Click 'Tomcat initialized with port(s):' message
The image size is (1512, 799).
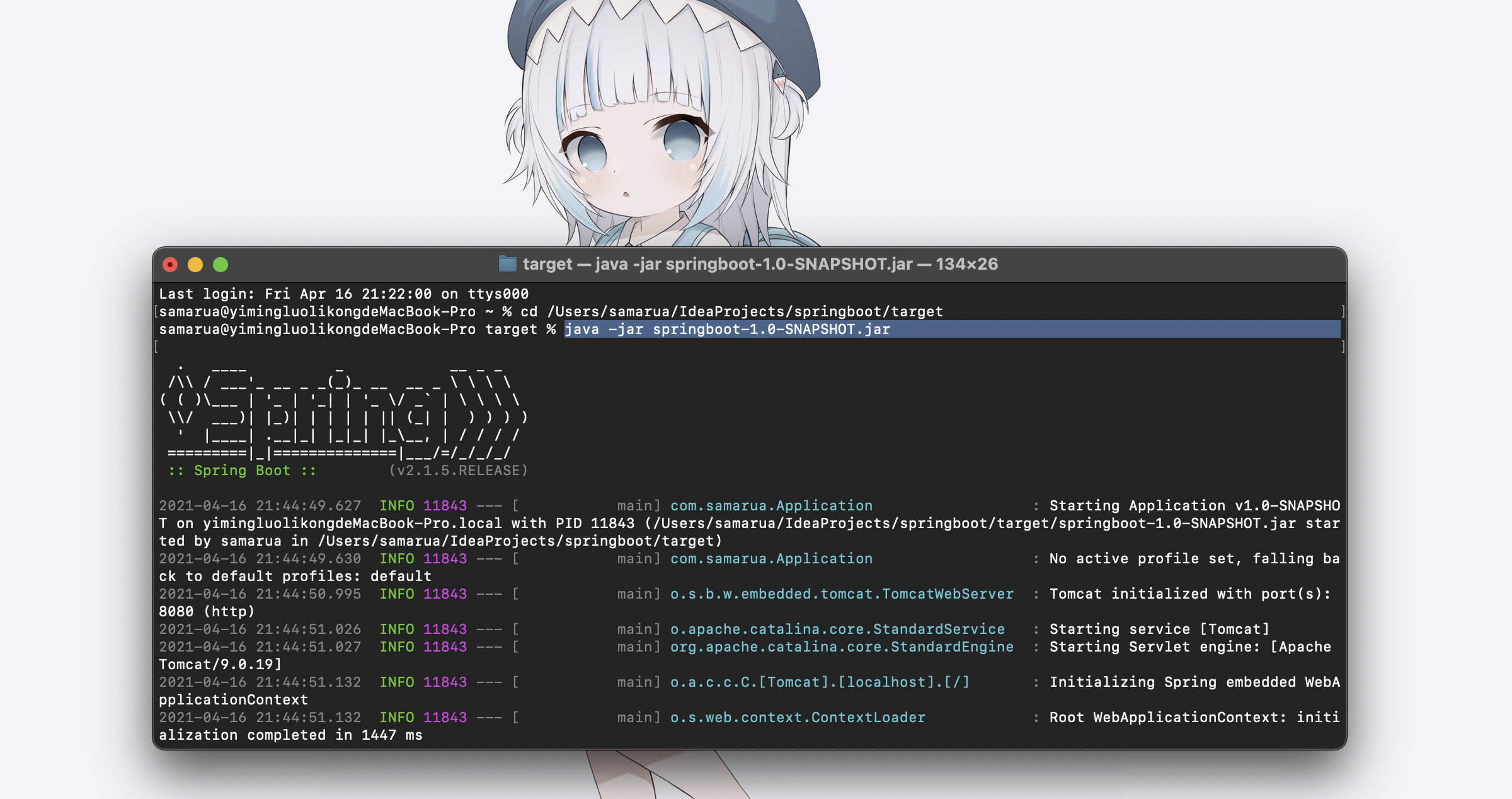1190,594
